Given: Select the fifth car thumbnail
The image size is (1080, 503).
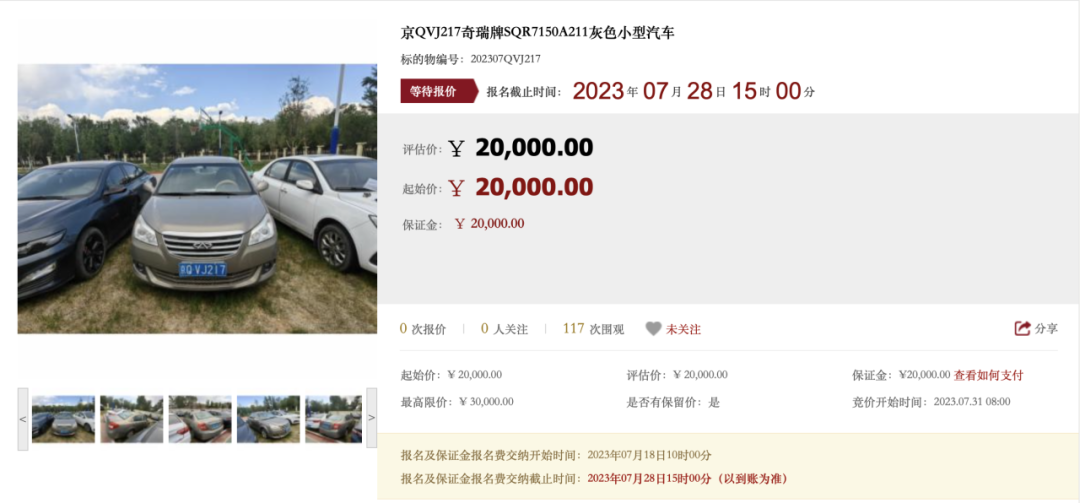Looking at the screenshot, I should (x=333, y=419).
